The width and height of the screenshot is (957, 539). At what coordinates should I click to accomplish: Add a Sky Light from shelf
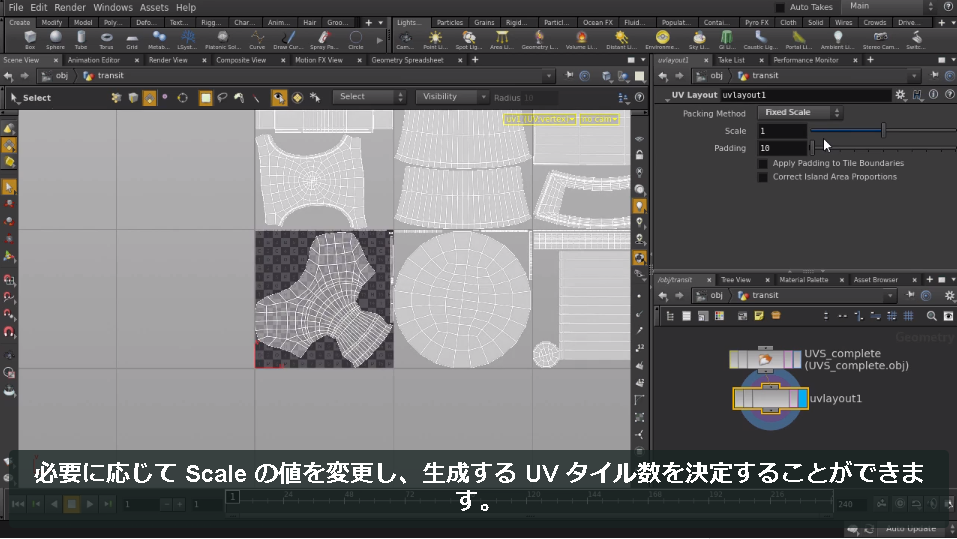[x=699, y=40]
